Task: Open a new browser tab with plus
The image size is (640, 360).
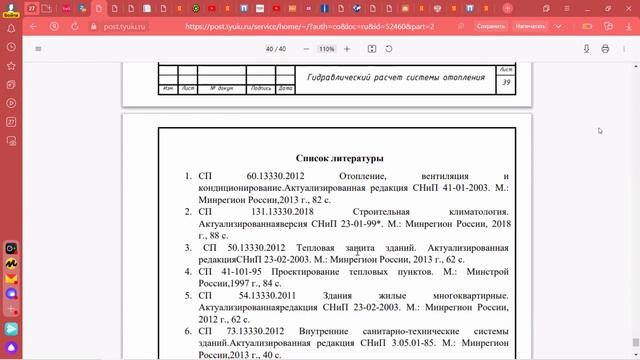Action: (x=507, y=8)
